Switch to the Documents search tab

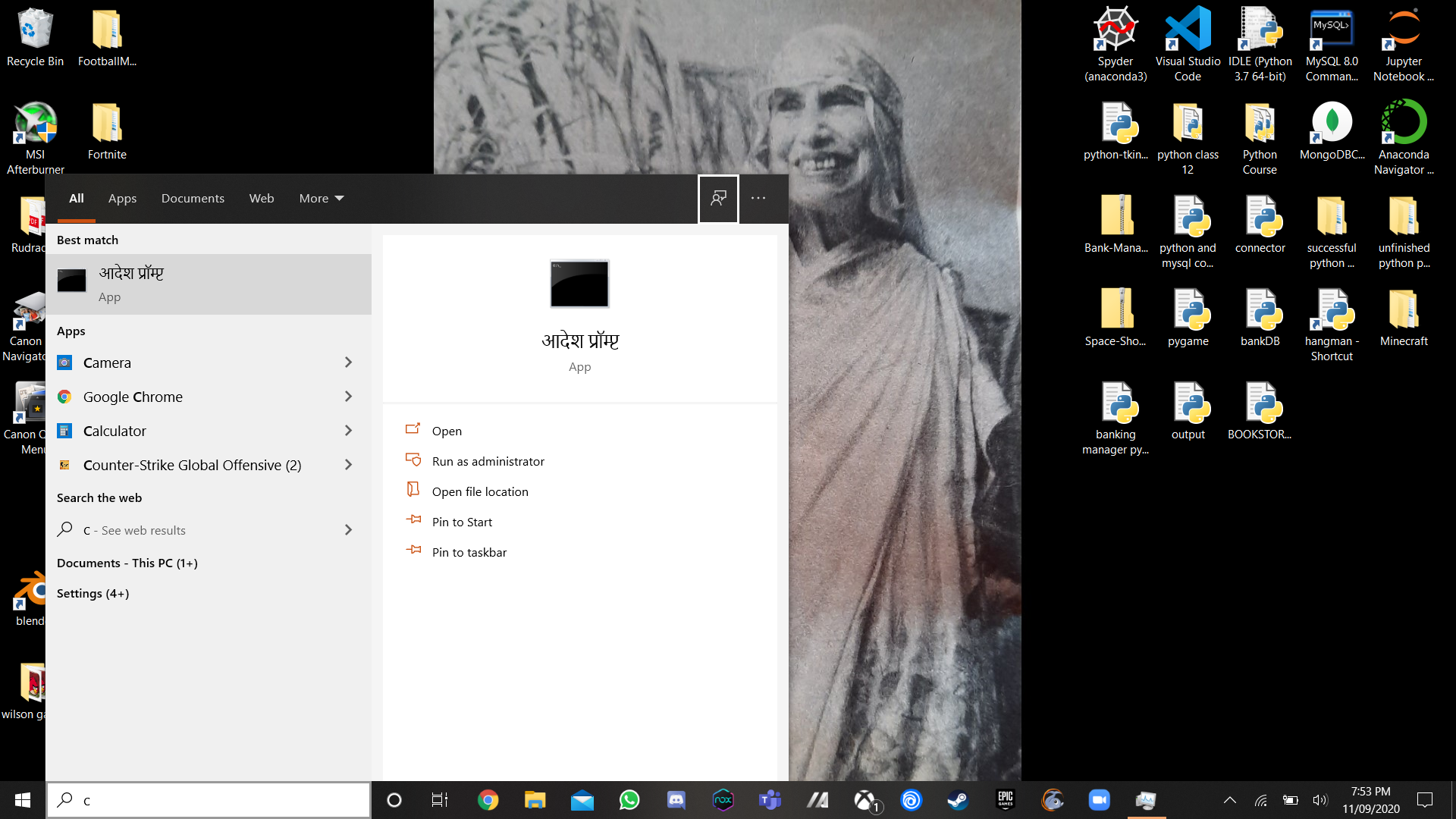(193, 199)
